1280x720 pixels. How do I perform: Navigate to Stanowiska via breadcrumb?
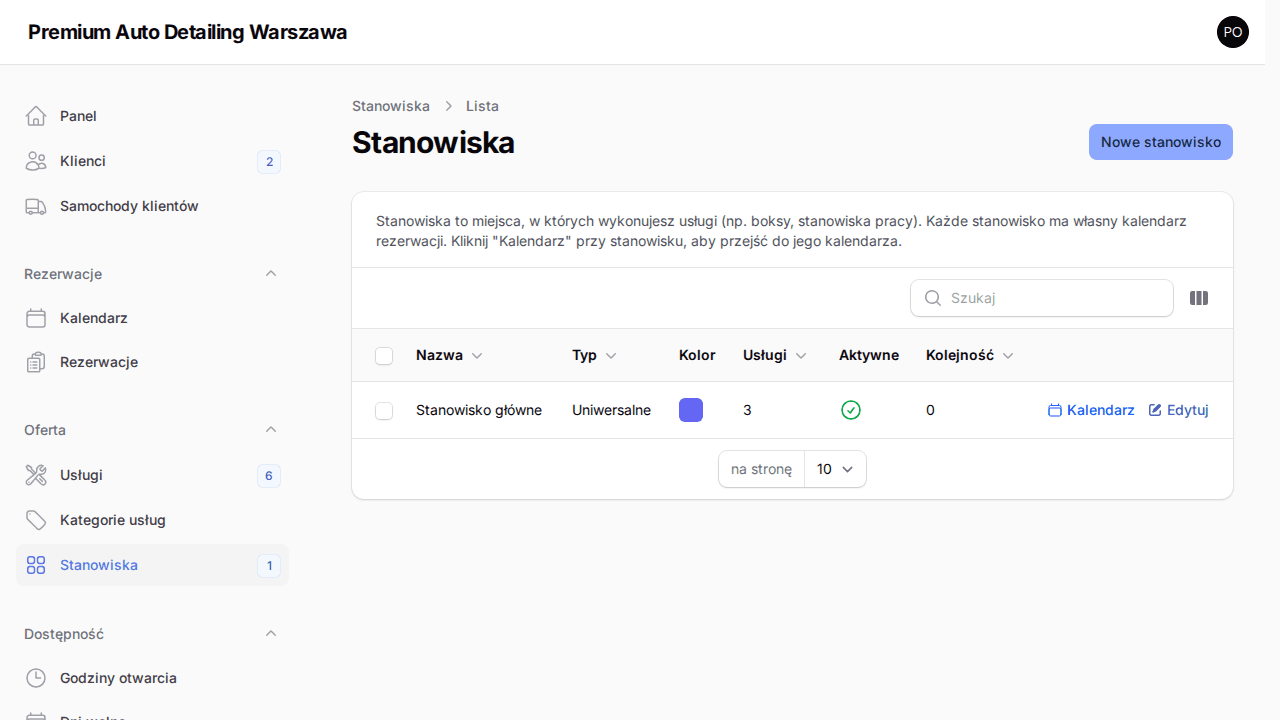pyautogui.click(x=390, y=106)
